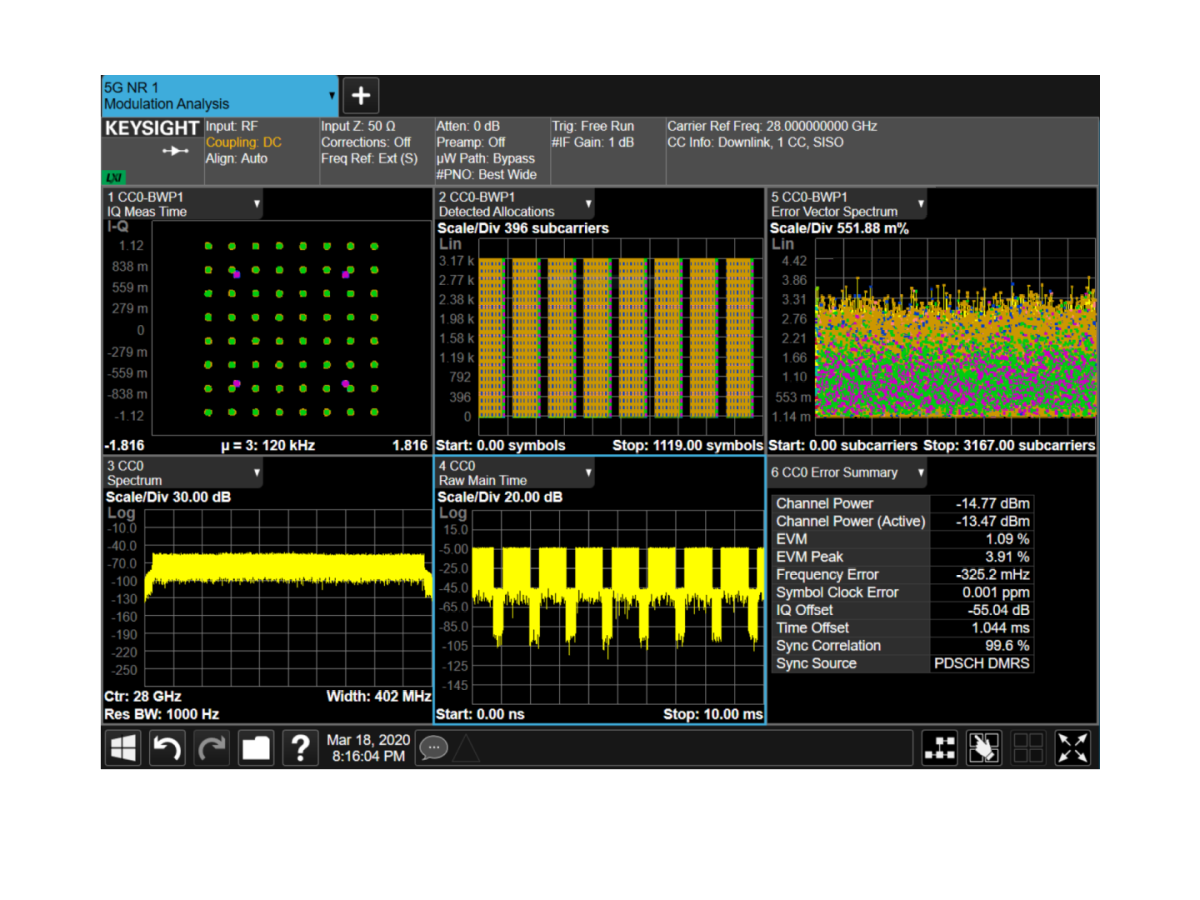Click Carrier Ref Freq info panel
The width and height of the screenshot is (1200, 900).
pyautogui.click(x=880, y=150)
